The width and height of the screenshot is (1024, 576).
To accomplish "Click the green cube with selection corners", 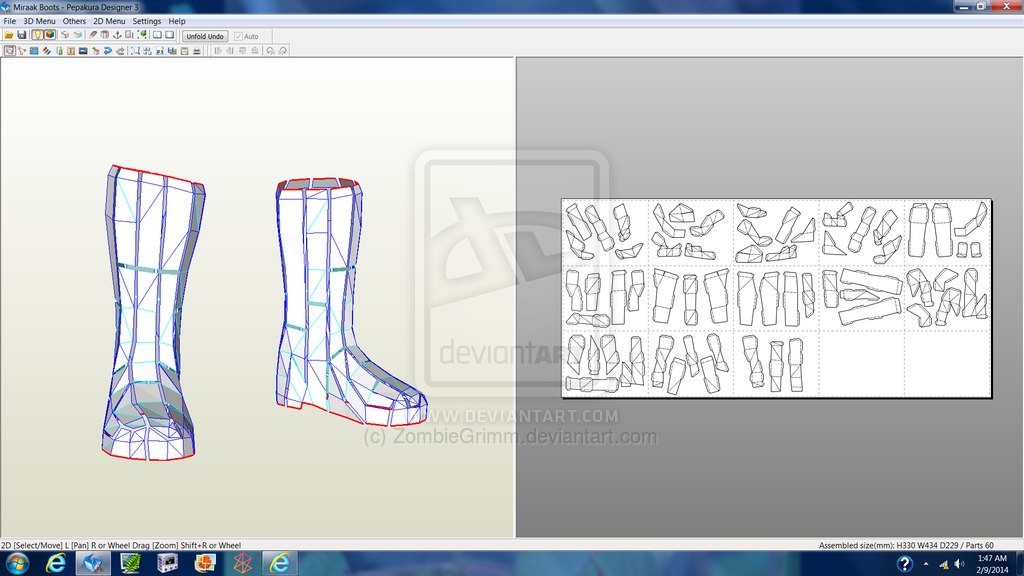I will coord(142,35).
